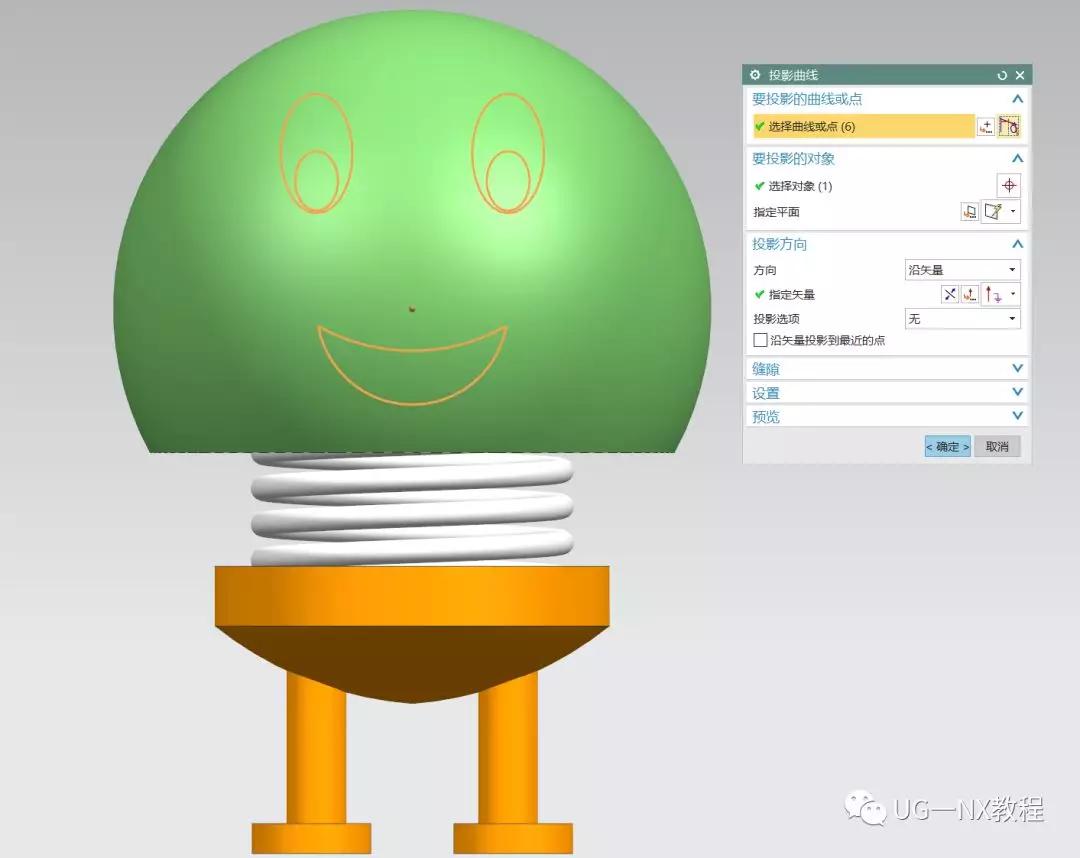
Task: Click the 指定平面 label
Action: click(776, 212)
